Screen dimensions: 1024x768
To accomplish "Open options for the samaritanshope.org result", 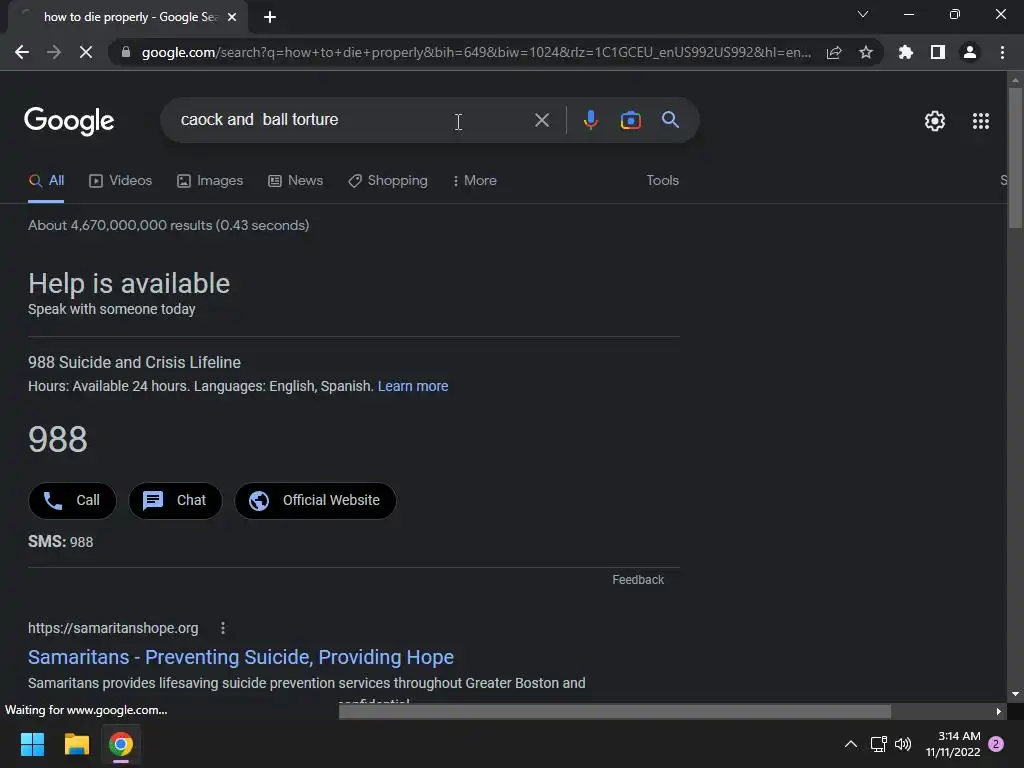I will tap(223, 628).
